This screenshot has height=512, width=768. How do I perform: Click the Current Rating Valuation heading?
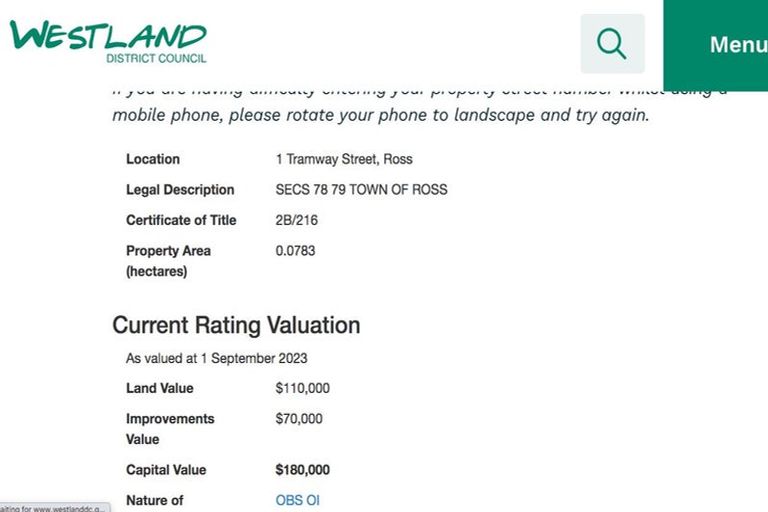[x=236, y=325]
